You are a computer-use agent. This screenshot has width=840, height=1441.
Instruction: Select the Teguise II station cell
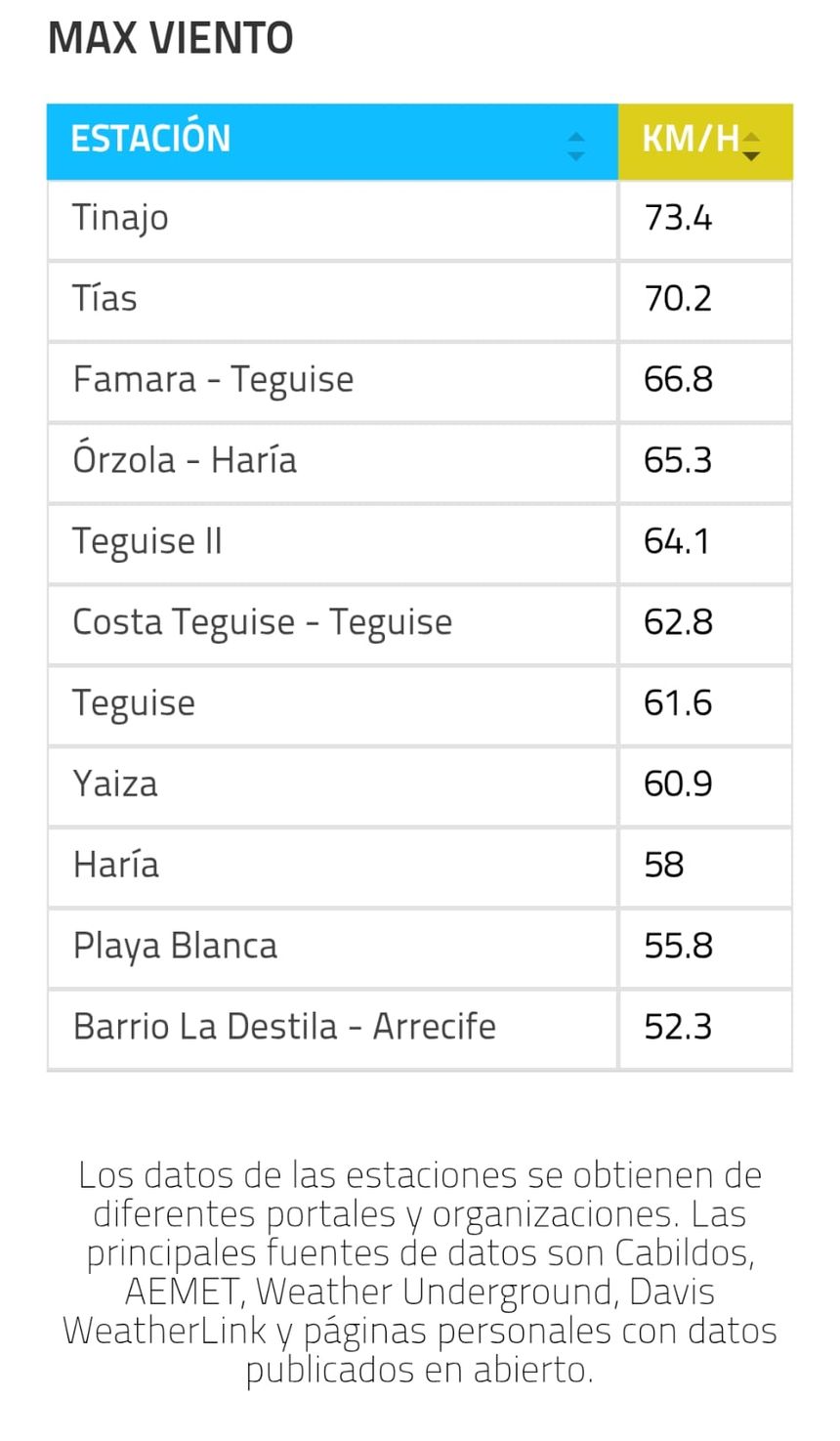tap(147, 541)
